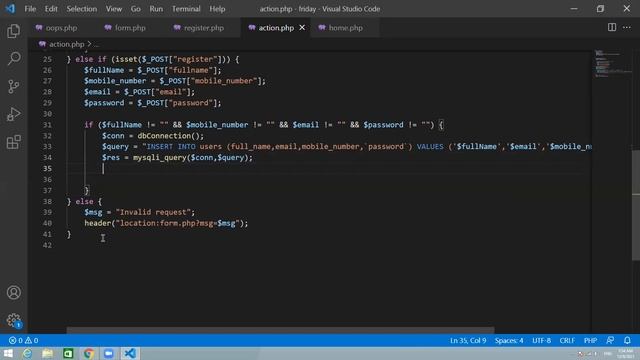
Task: Open the Edit menu
Action: click(51, 9)
